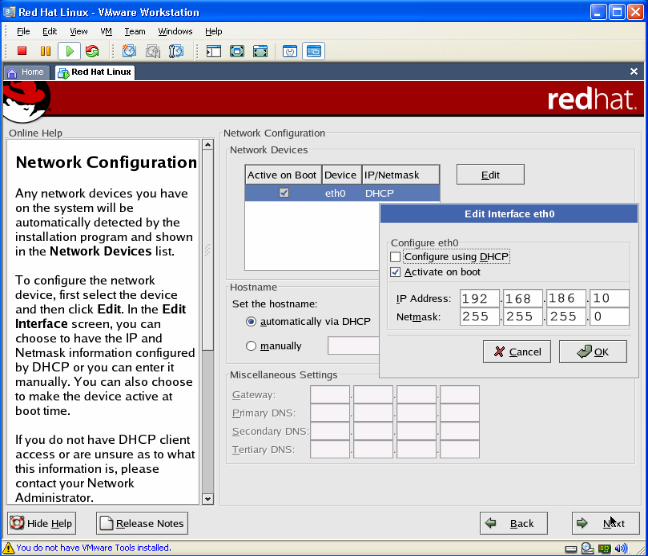Open the snapshot manager toolbar icon
This screenshot has height=556, width=648.
tap(173, 51)
